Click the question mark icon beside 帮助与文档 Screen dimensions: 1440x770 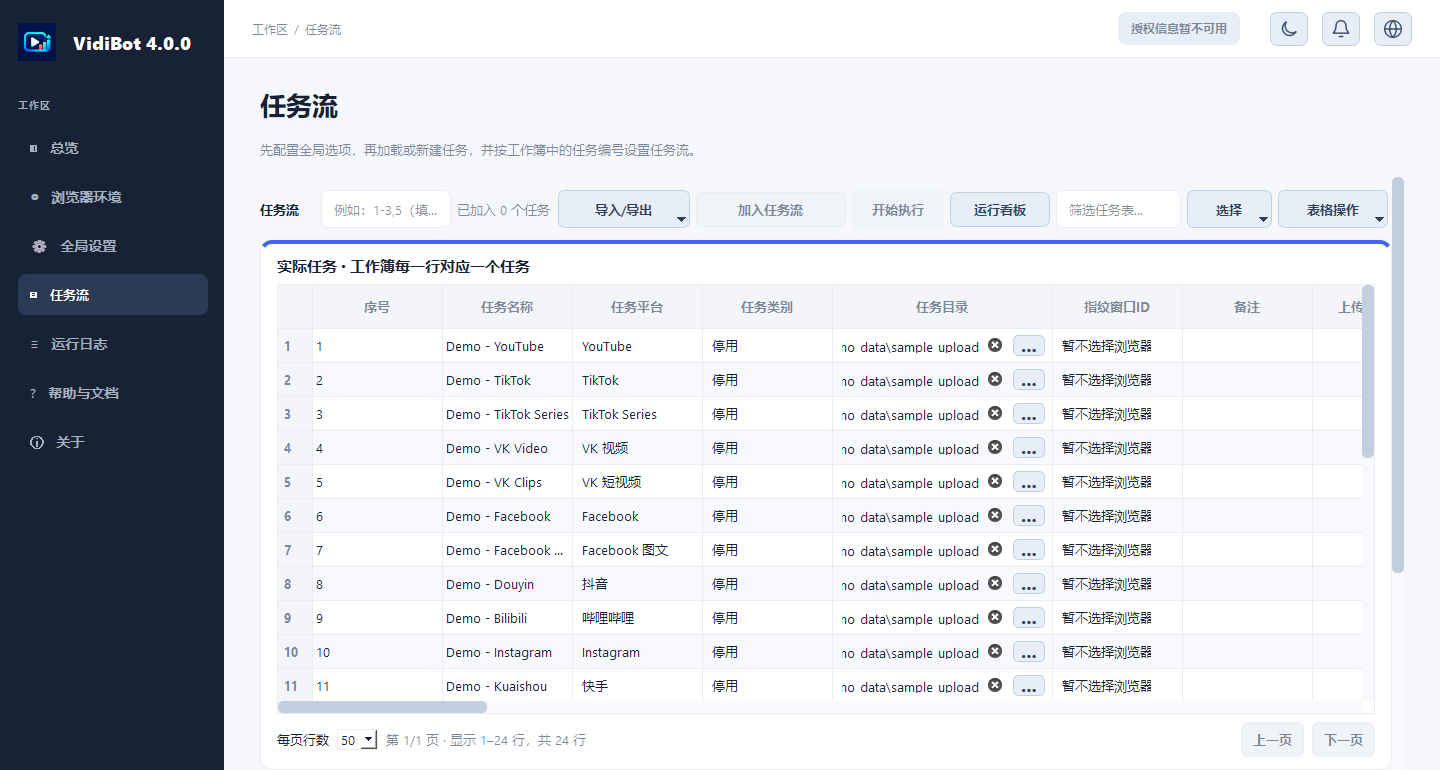click(33, 394)
